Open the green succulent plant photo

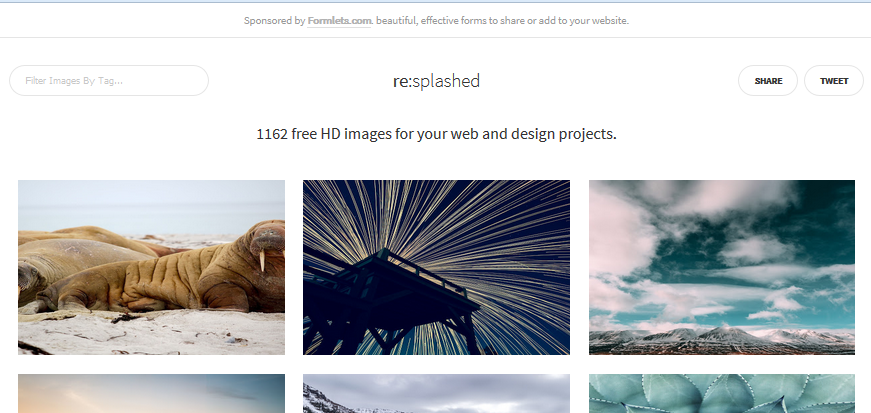coord(721,394)
